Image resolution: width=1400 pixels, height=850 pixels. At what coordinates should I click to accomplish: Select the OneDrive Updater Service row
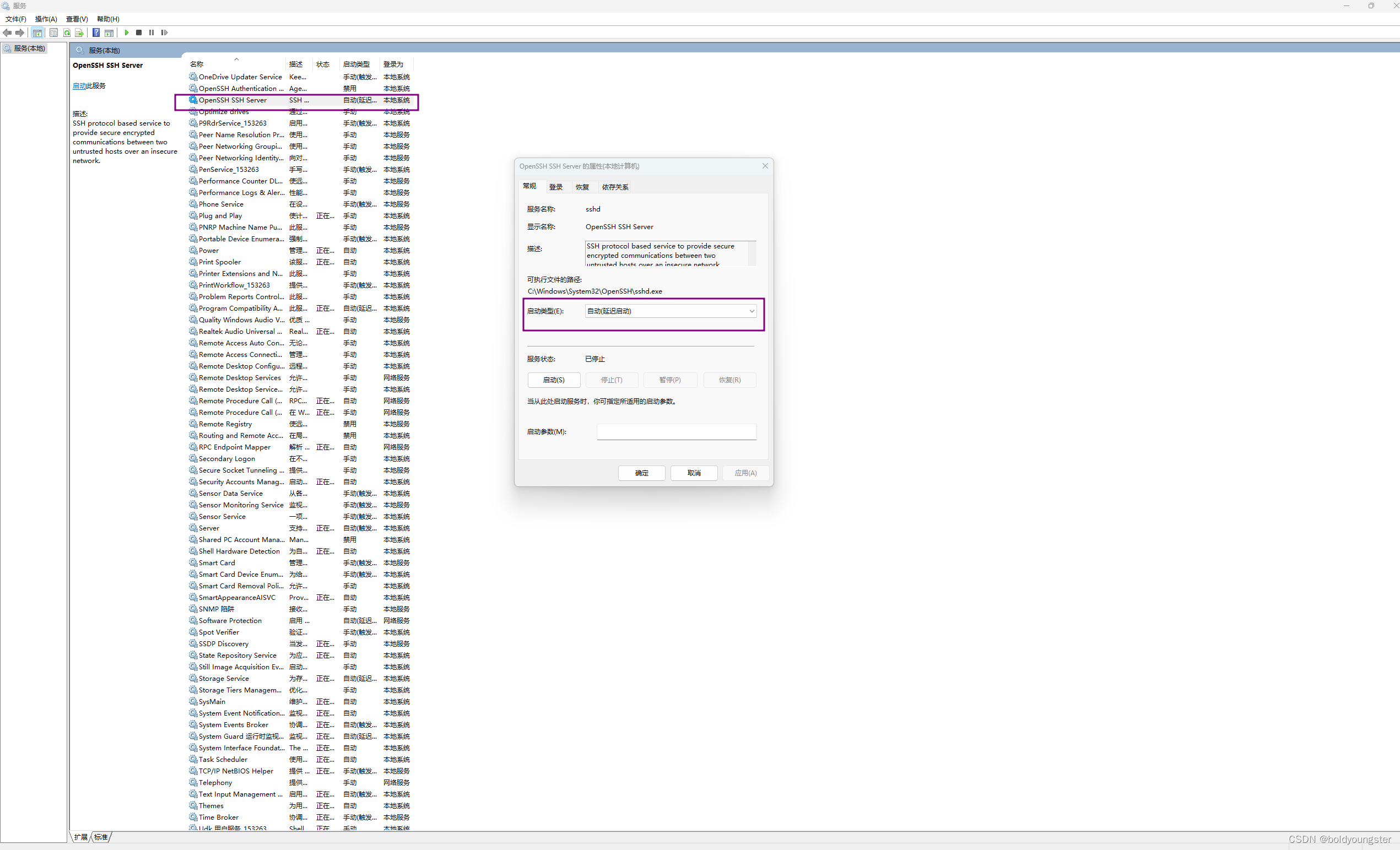[300, 77]
